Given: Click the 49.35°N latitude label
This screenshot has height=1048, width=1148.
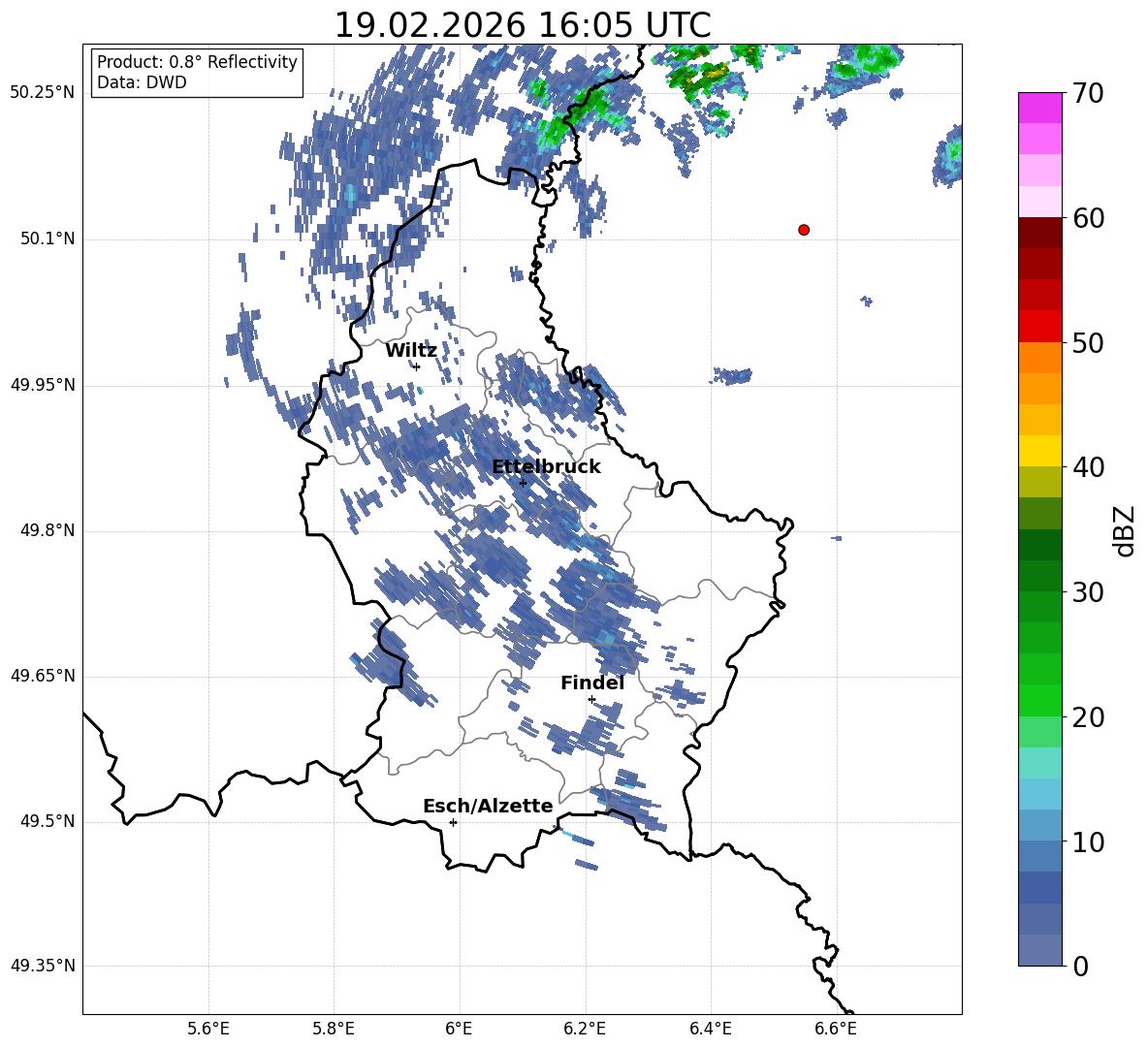Looking at the screenshot, I should click(43, 966).
